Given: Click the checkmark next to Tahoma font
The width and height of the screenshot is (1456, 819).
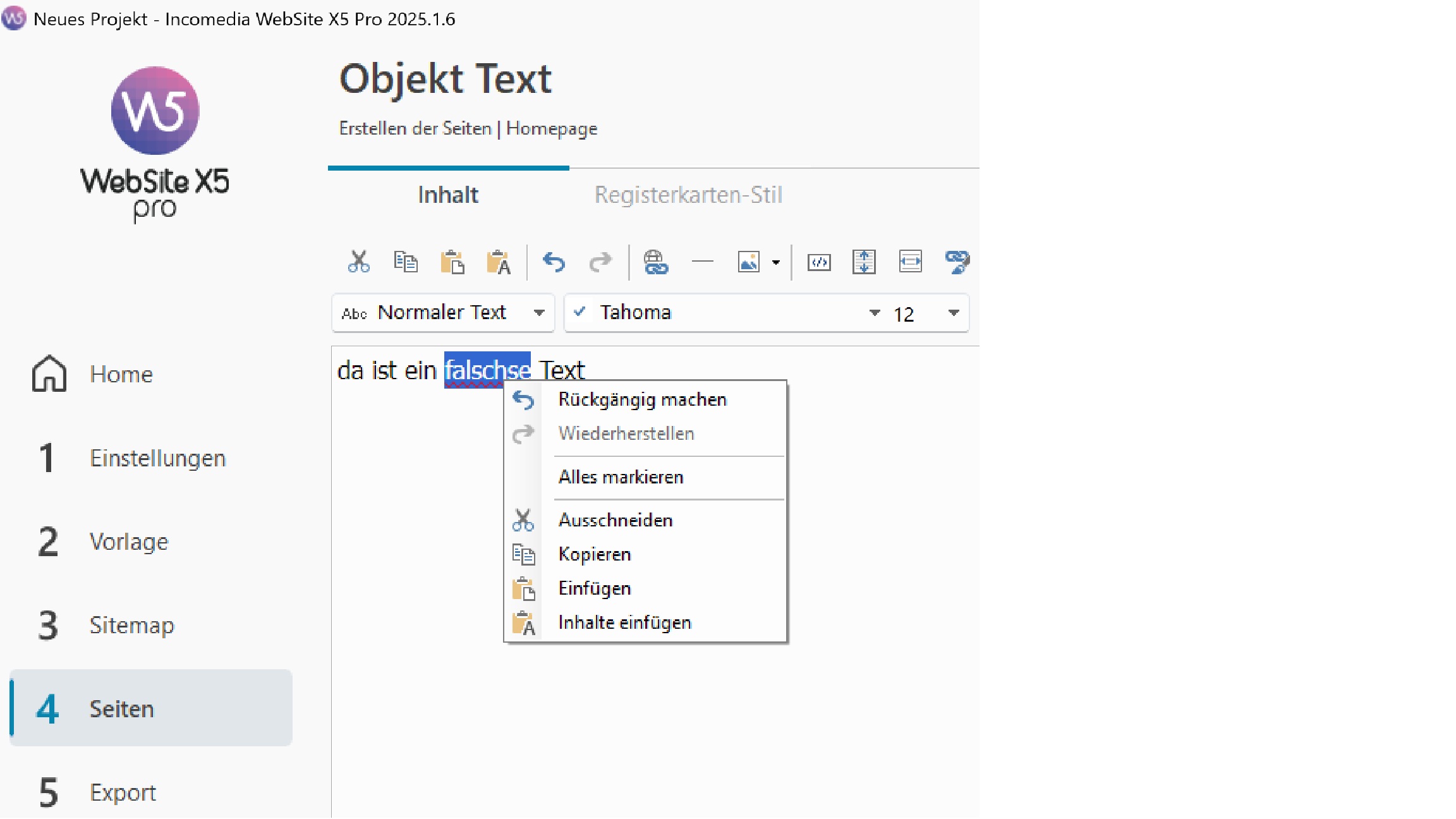Looking at the screenshot, I should (x=579, y=312).
